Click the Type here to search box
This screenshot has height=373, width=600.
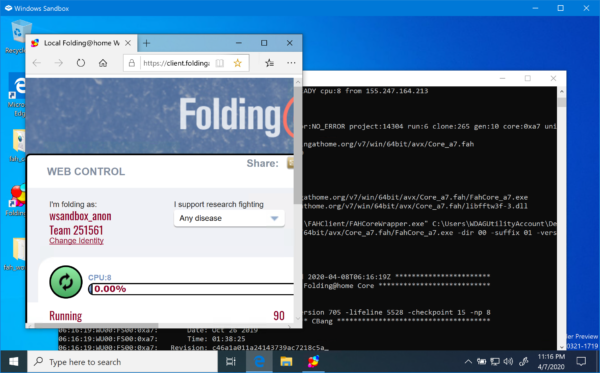(122, 362)
